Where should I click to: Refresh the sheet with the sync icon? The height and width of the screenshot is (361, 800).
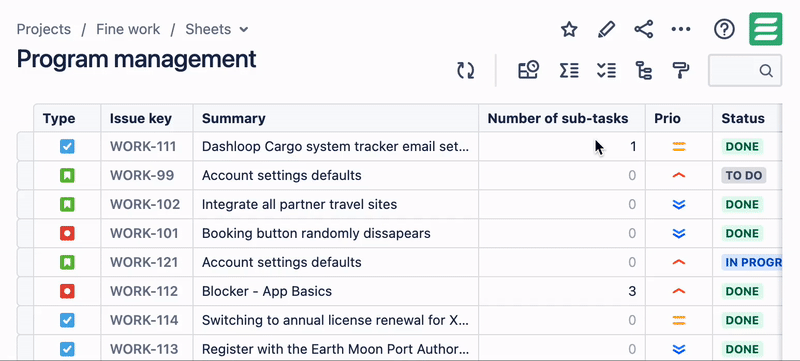pos(465,70)
